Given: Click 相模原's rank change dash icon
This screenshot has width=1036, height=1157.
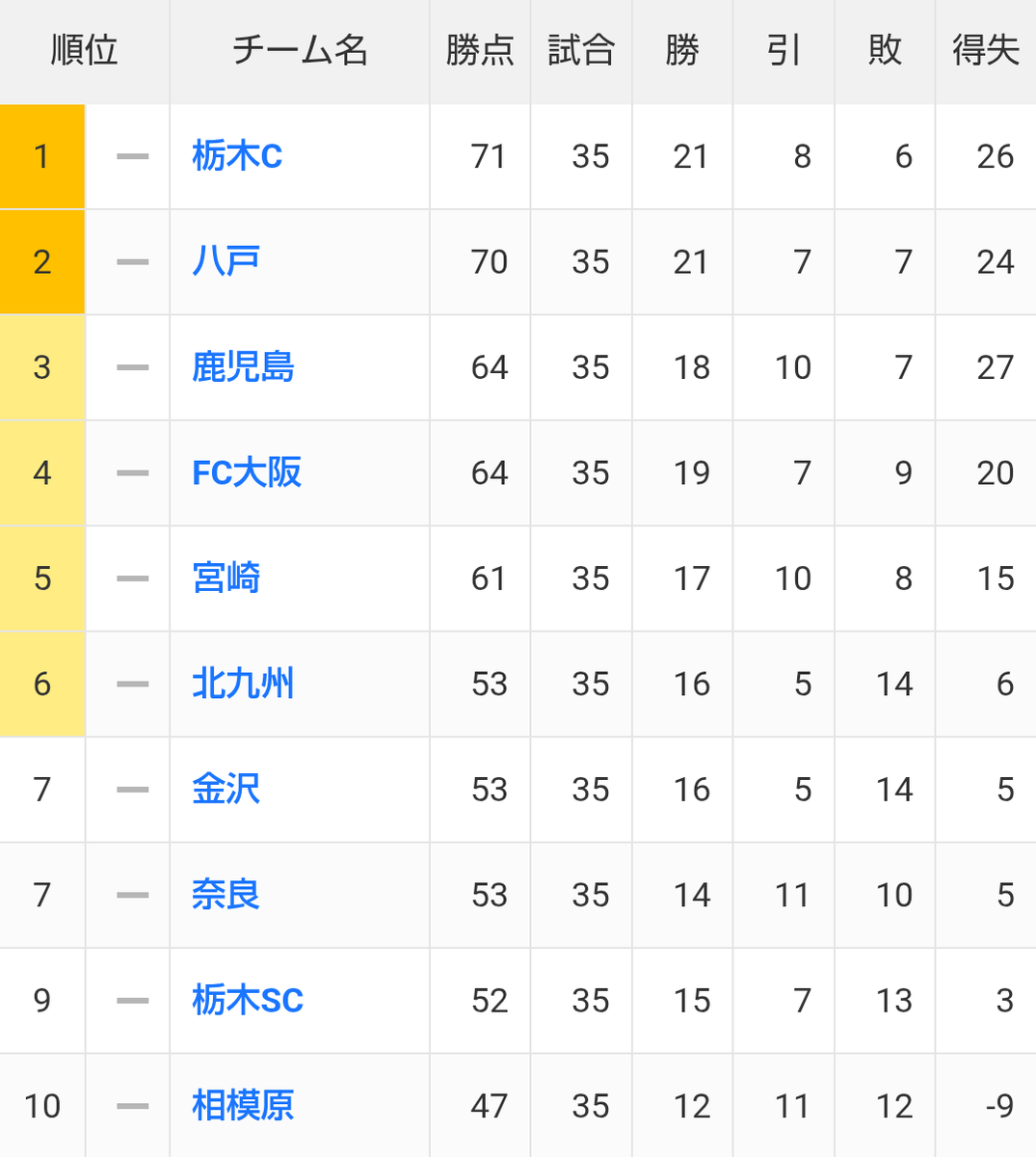Looking at the screenshot, I should point(132,1106).
